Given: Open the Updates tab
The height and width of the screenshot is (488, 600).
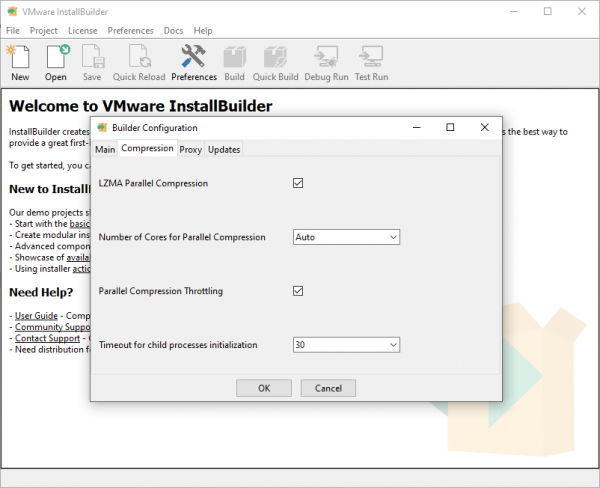Looking at the screenshot, I should 224,149.
